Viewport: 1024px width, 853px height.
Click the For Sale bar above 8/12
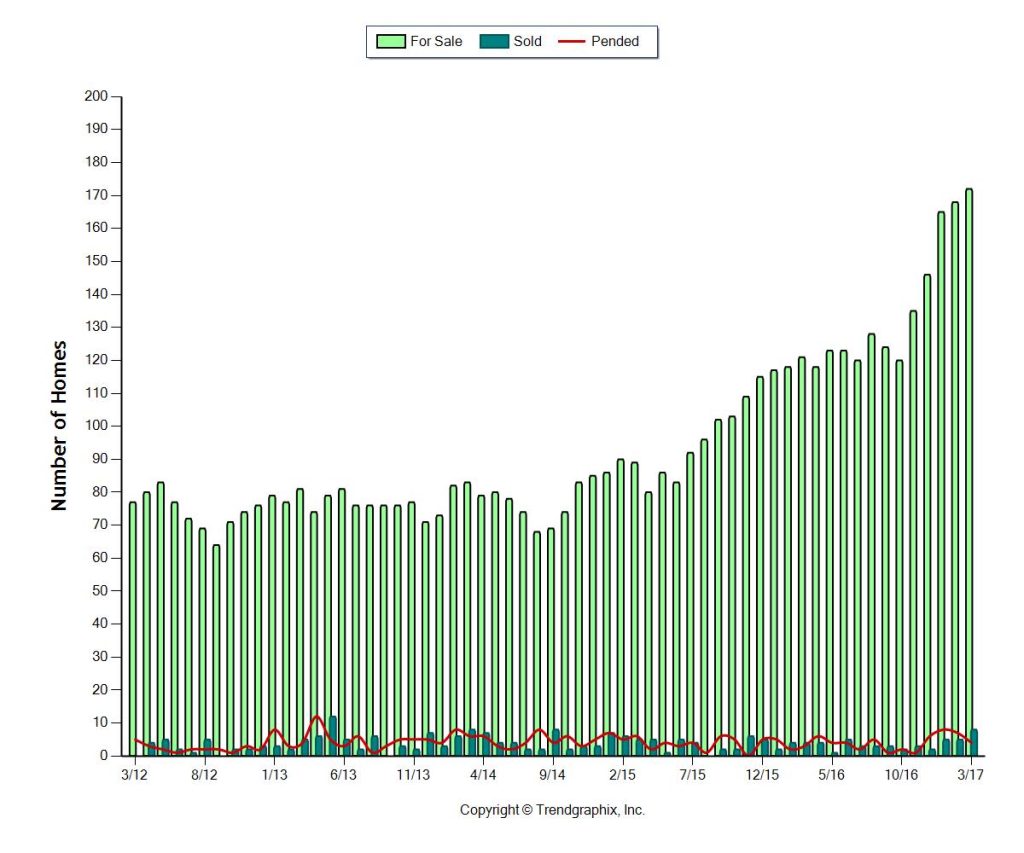coord(202,641)
